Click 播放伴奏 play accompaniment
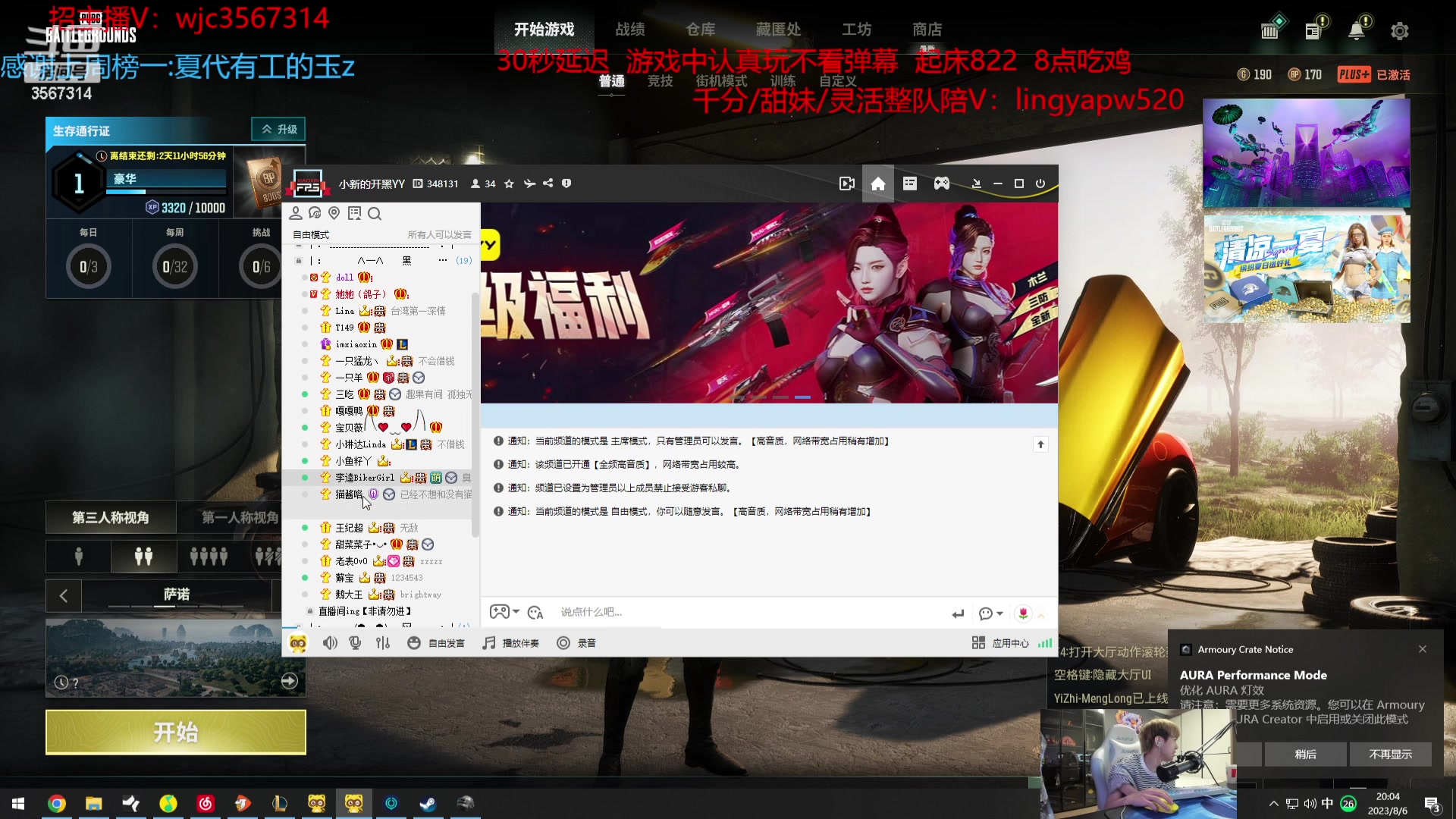This screenshot has width=1456, height=819. tap(511, 643)
